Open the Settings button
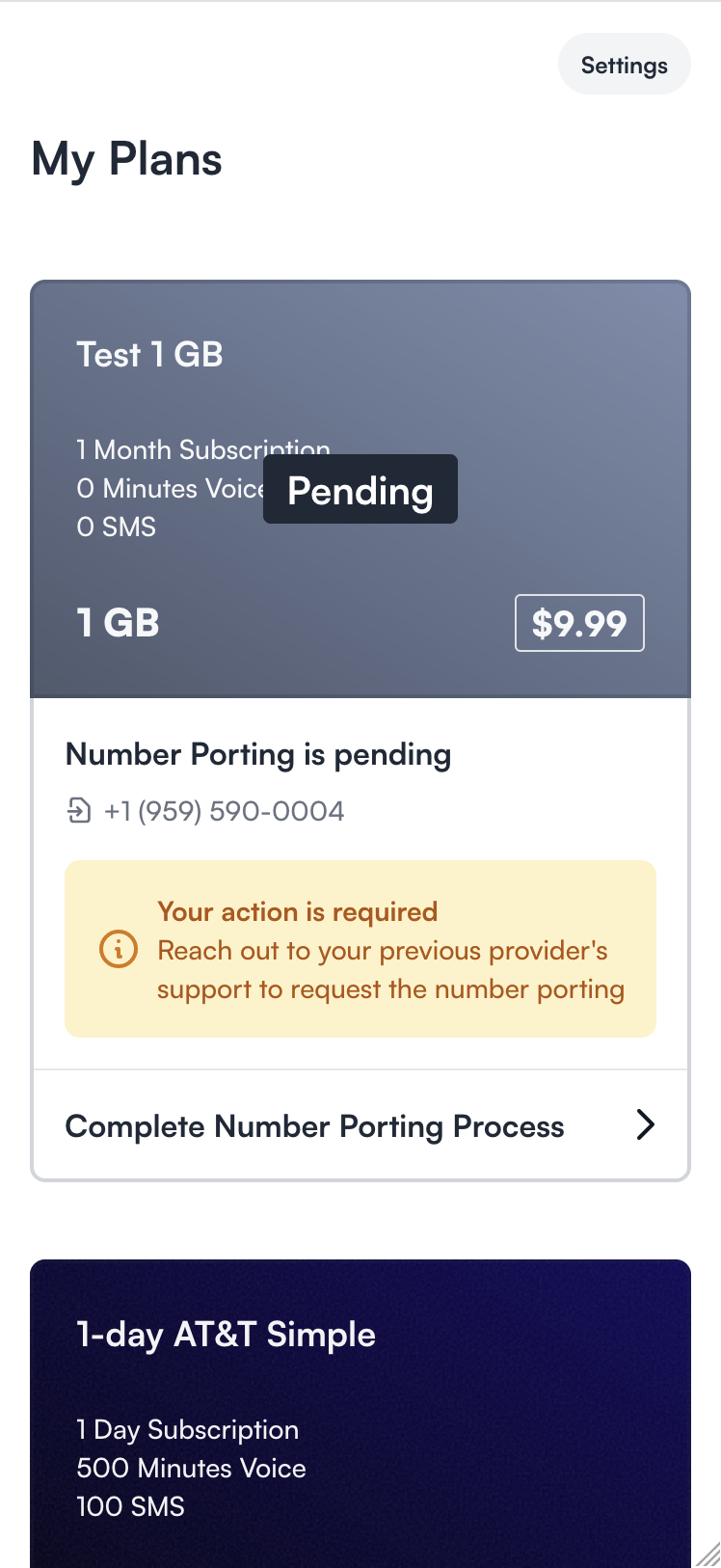 (624, 65)
